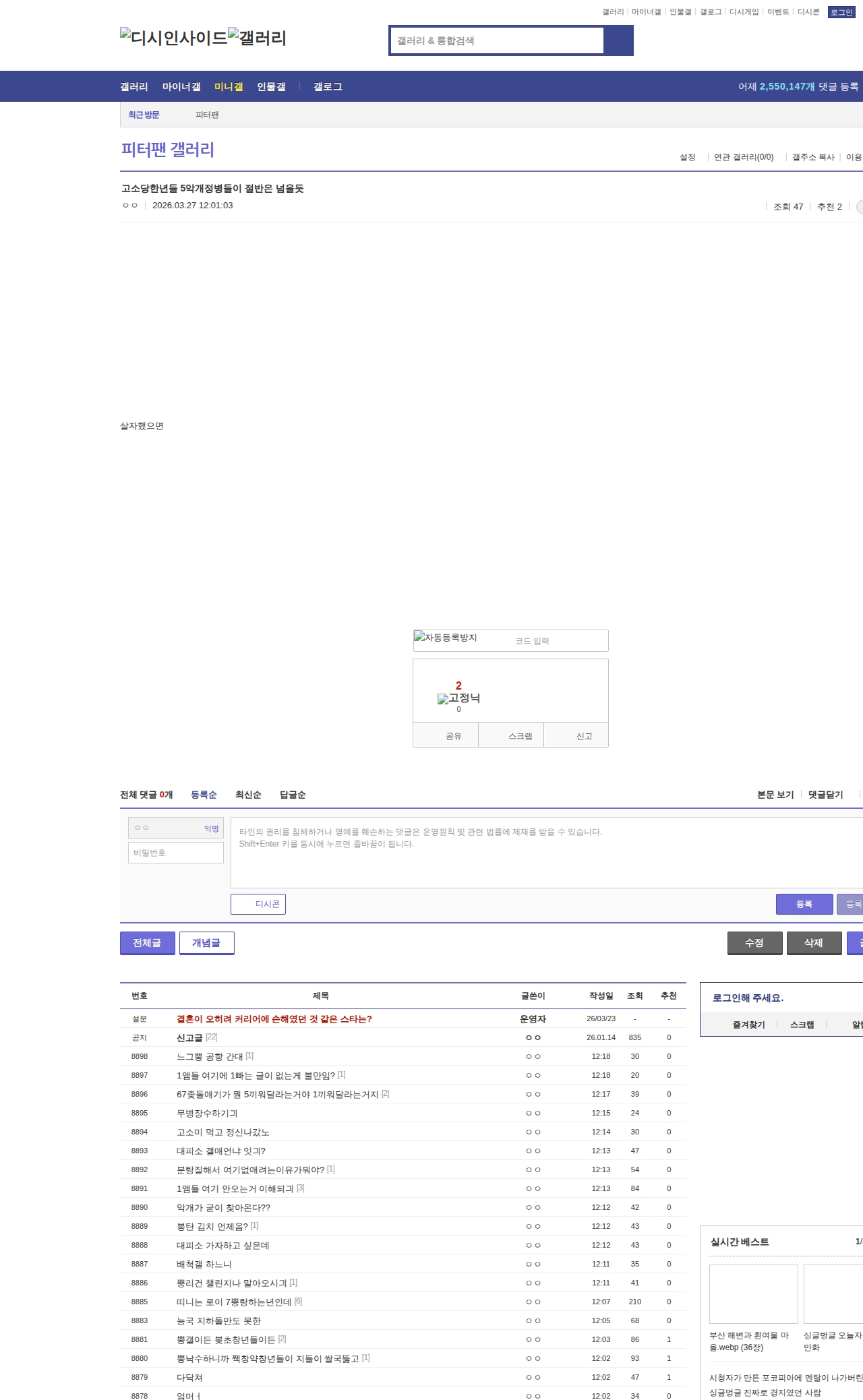Viewport: 863px width, 1400px height.
Task: Click the comment nickname field labeled 익명
Action: point(176,828)
